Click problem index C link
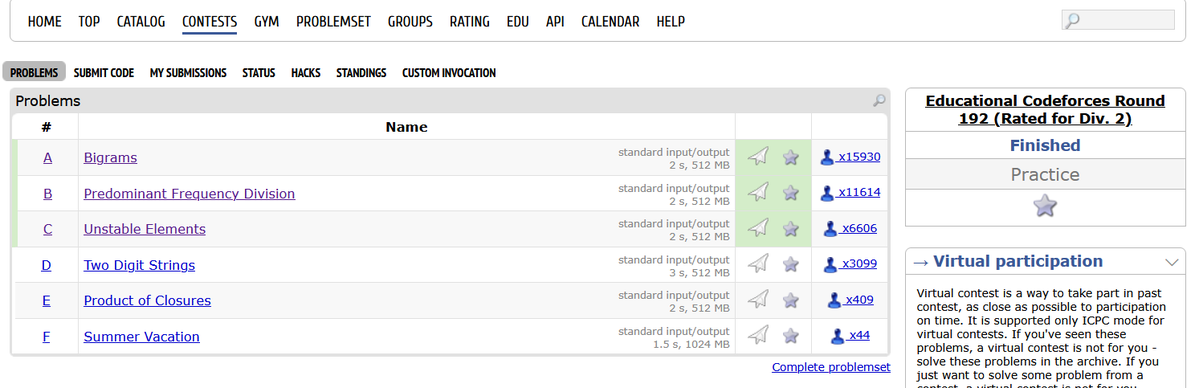Viewport: 1199px width, 388px height. click(x=47, y=229)
